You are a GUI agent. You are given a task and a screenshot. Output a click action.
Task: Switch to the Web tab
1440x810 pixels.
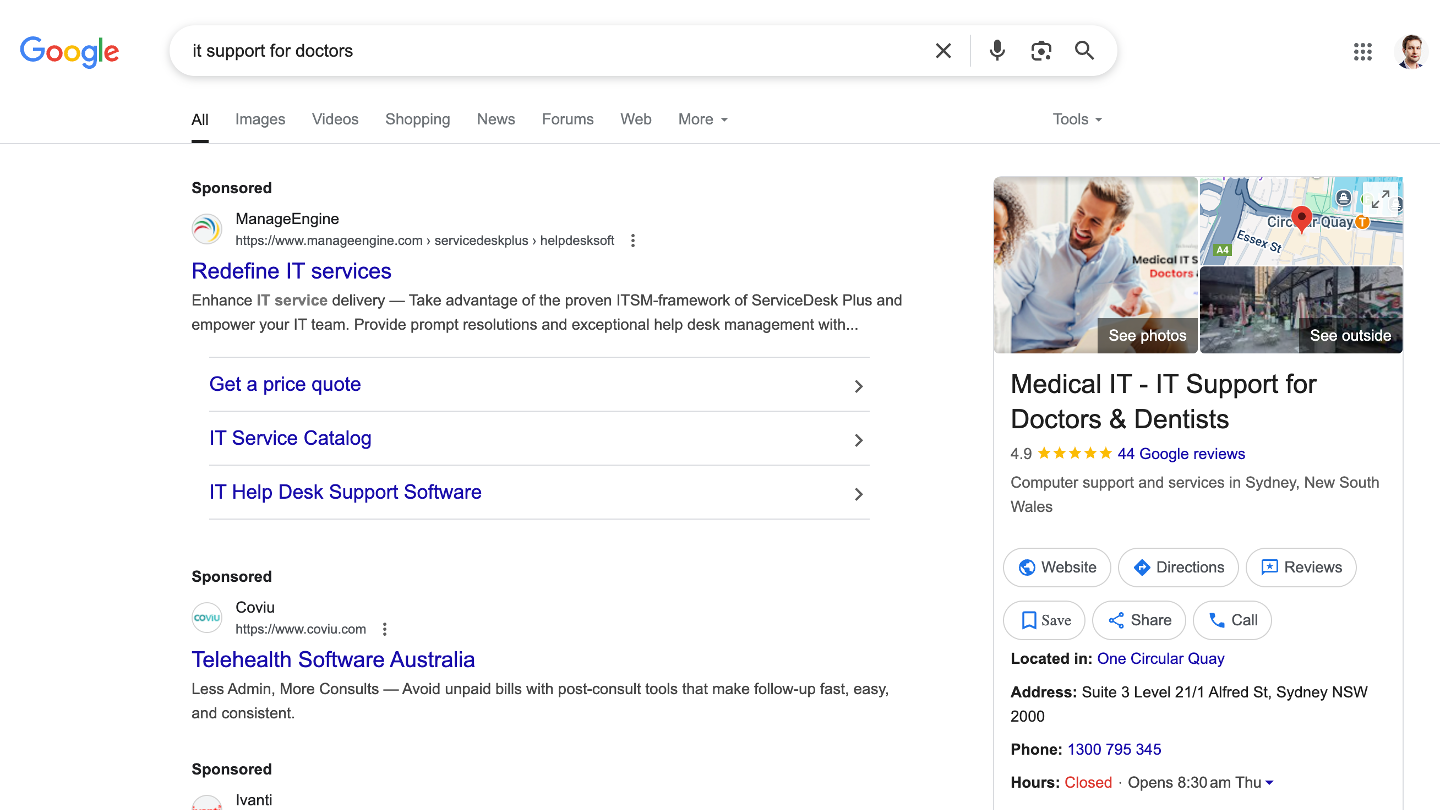636,119
